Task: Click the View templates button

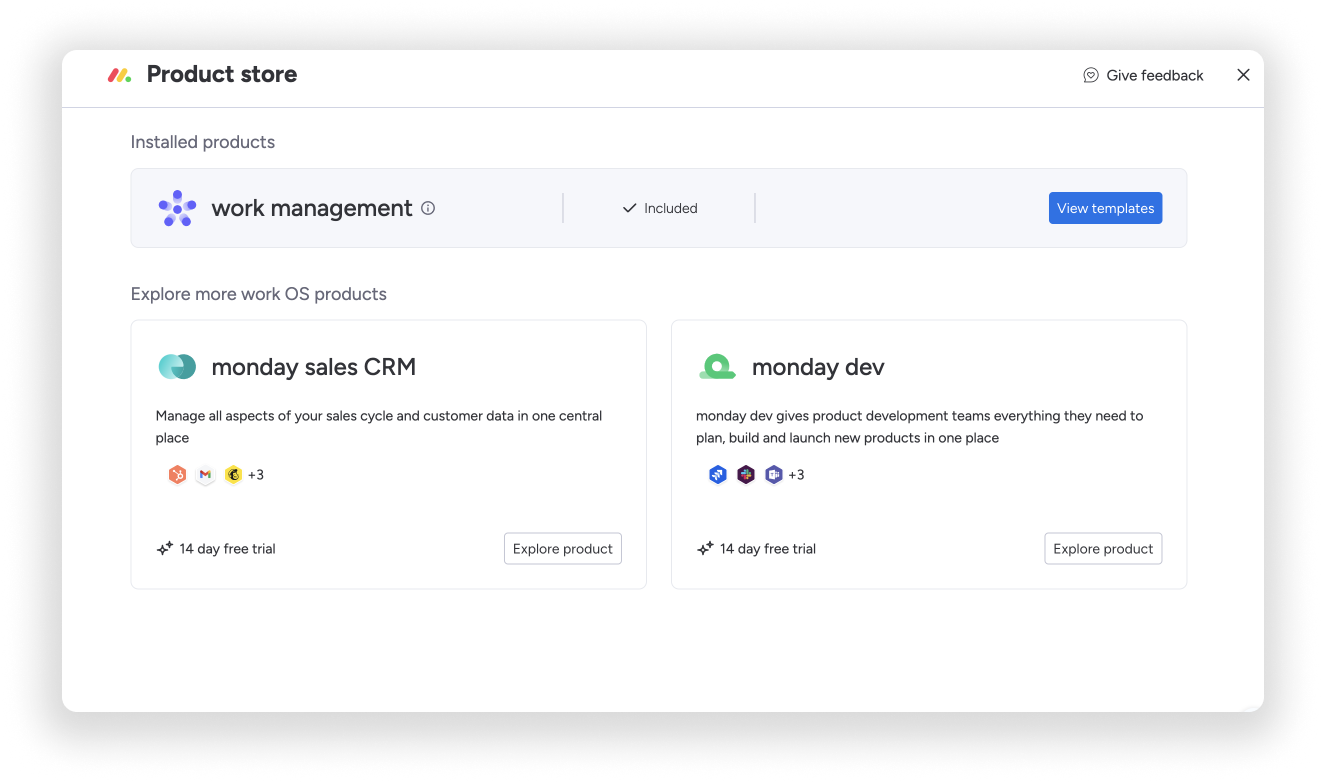Action: click(x=1105, y=208)
